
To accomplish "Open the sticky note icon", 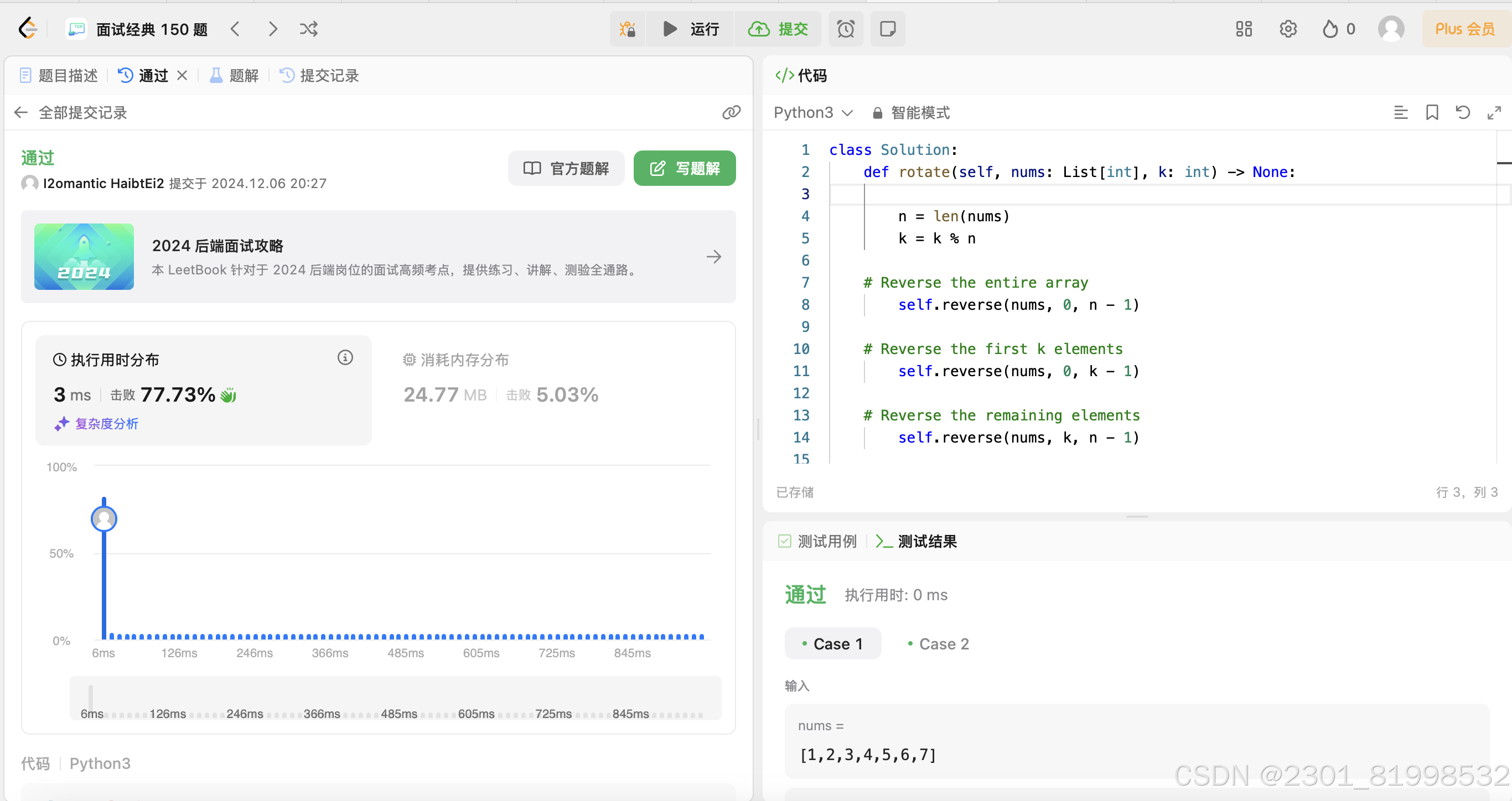I will click(888, 29).
